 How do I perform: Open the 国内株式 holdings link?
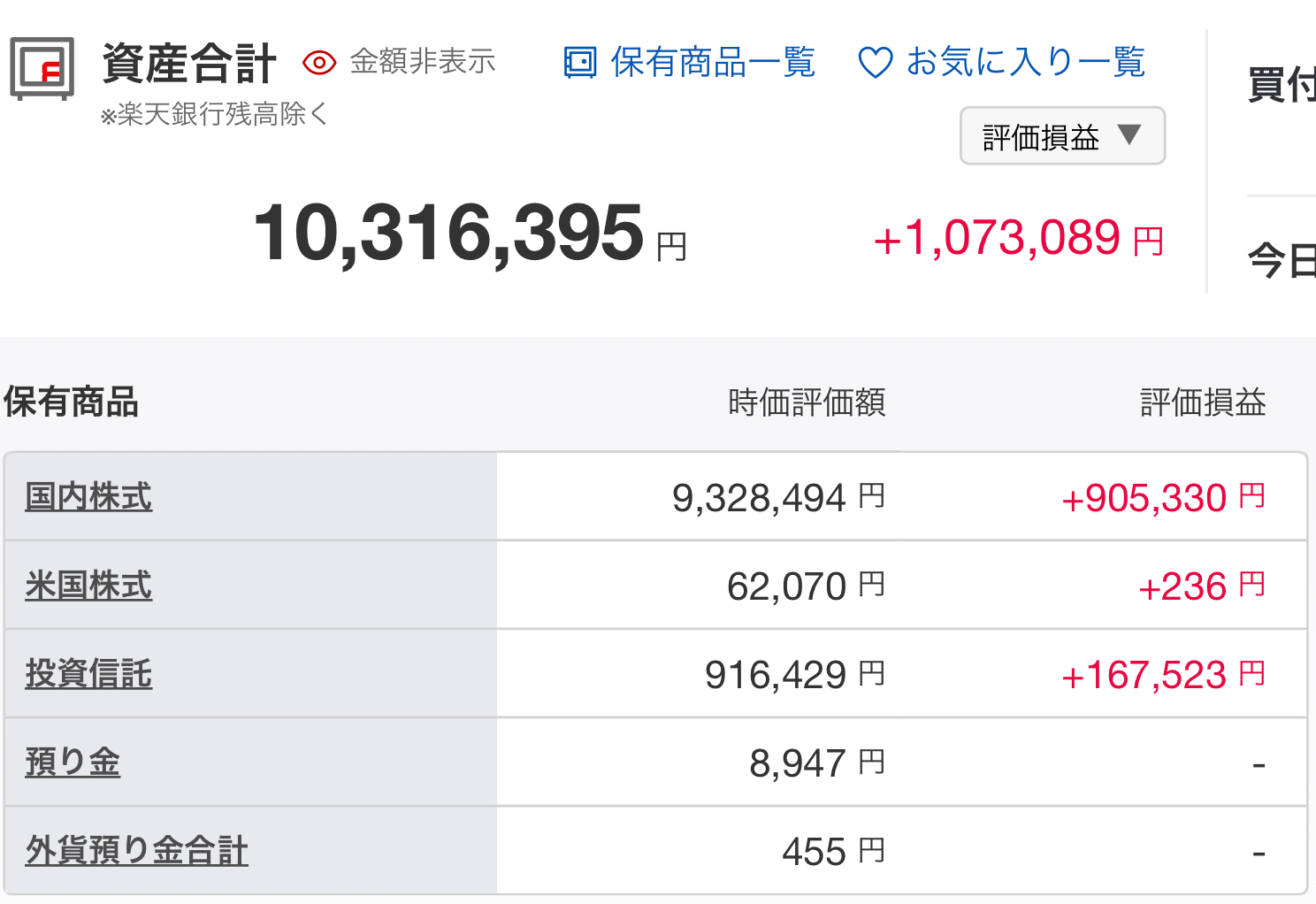tap(88, 496)
